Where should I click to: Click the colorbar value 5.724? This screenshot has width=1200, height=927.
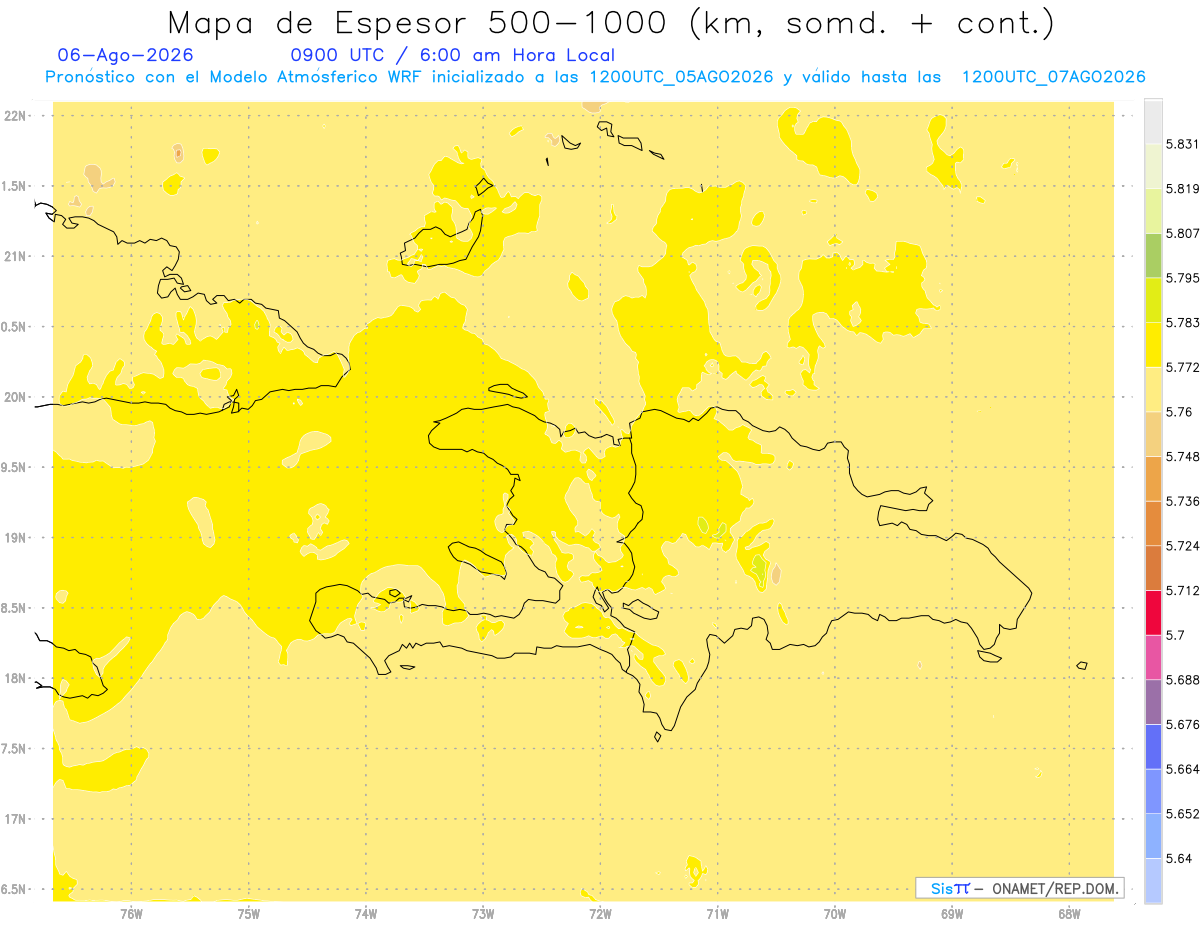(1183, 546)
